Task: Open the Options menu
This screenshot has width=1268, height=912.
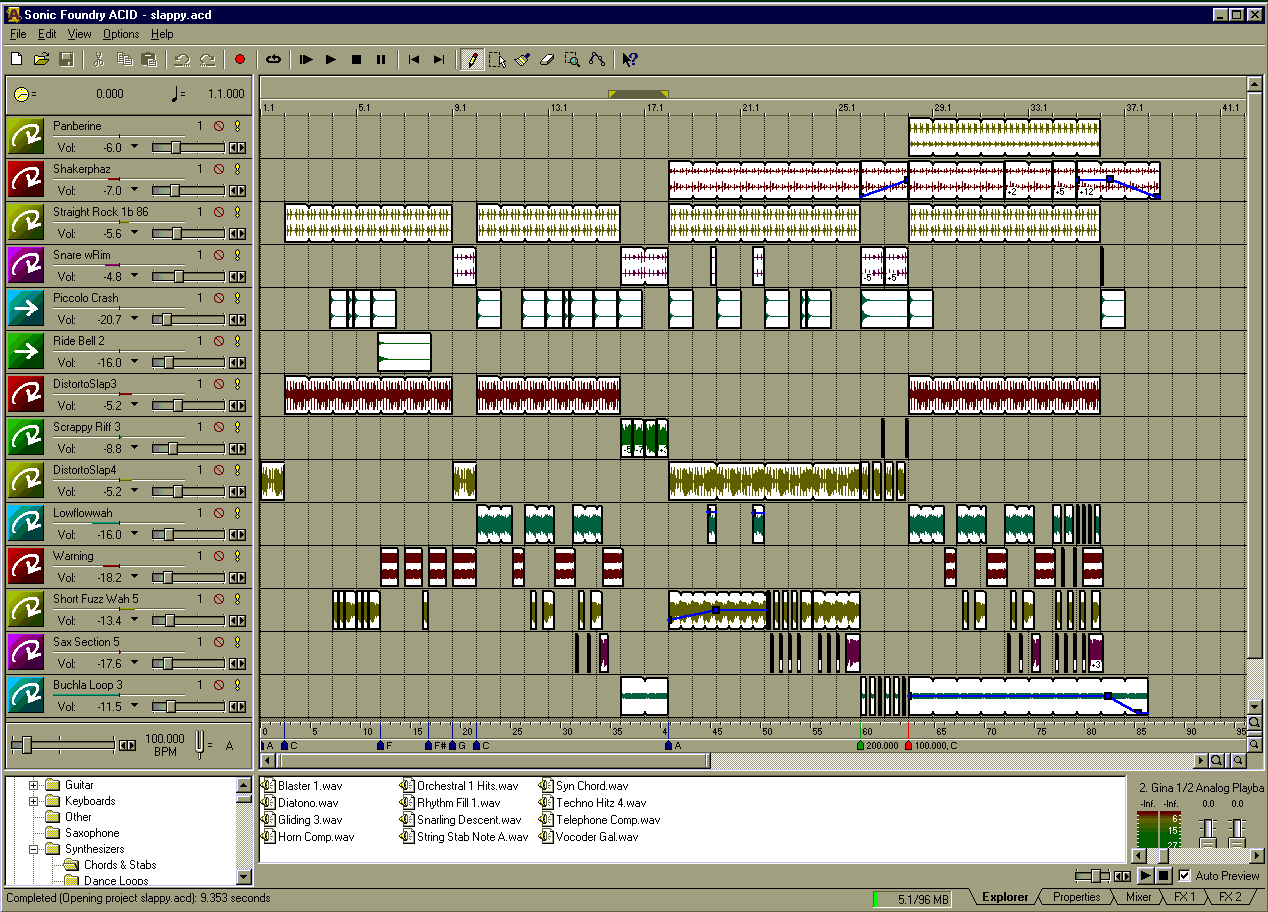Action: pos(121,34)
